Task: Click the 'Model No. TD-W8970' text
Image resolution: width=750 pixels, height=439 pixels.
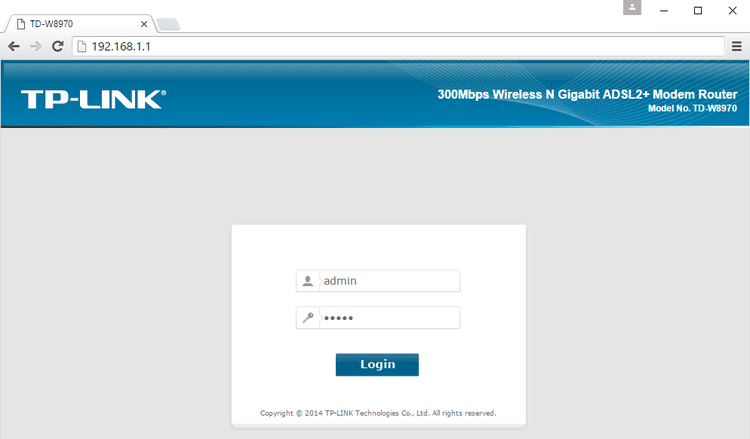Action: coord(692,109)
